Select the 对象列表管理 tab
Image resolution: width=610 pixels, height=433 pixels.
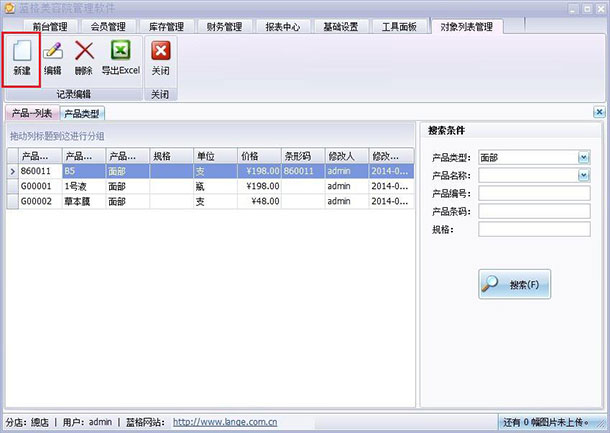coord(466,27)
